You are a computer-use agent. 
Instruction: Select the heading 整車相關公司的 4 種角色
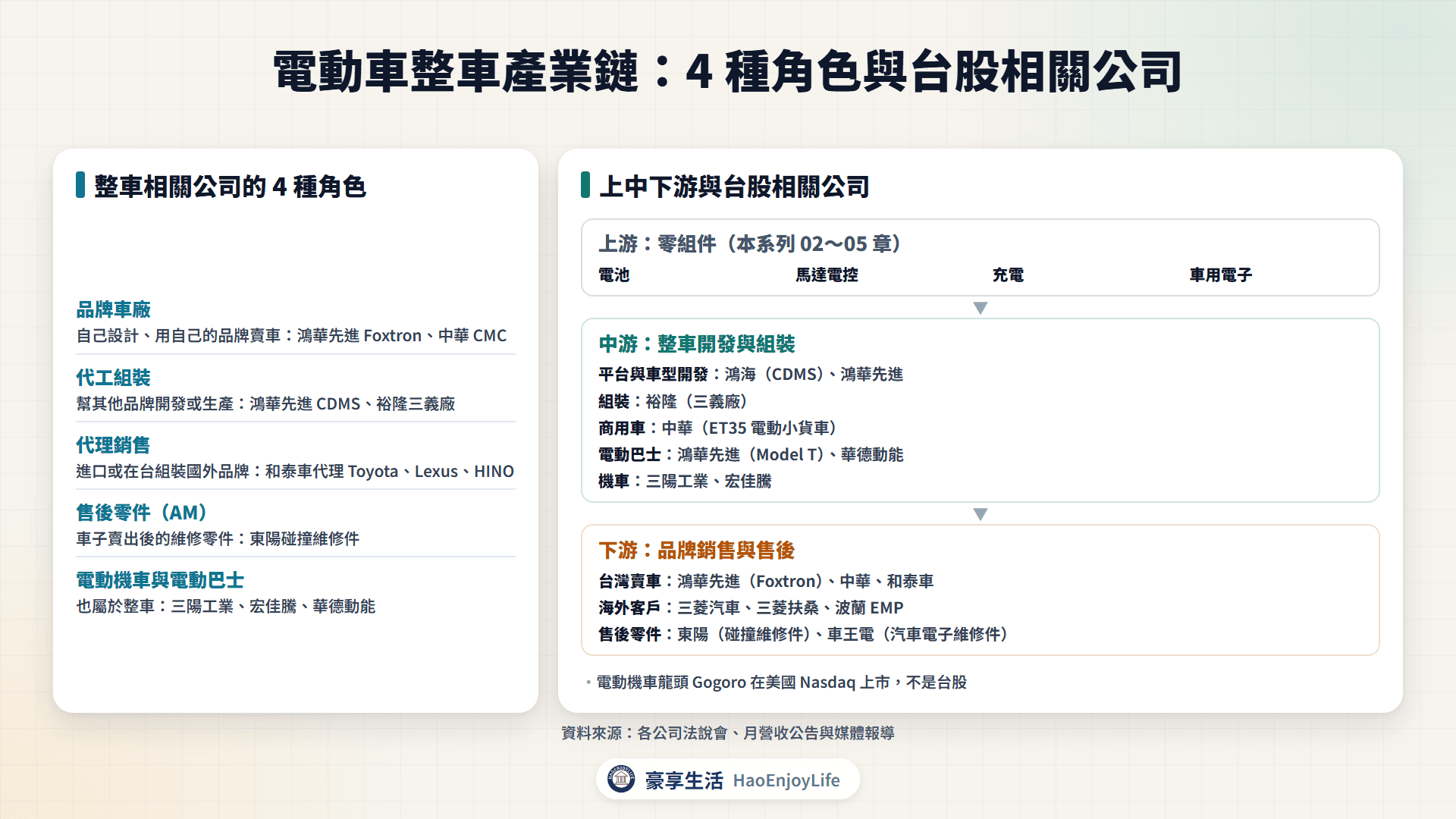[230, 187]
